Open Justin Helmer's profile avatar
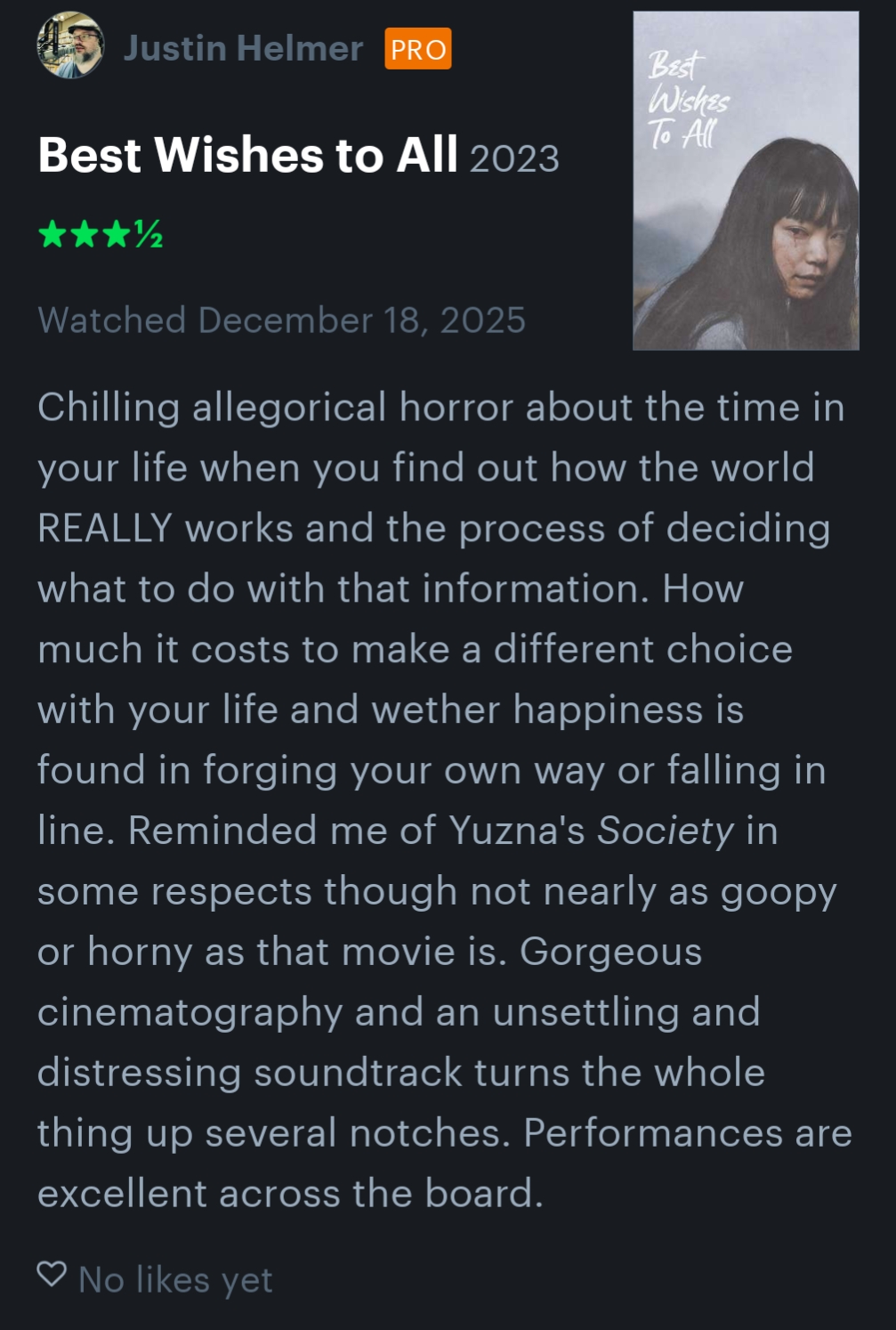Image resolution: width=896 pixels, height=1330 pixels. [70, 45]
